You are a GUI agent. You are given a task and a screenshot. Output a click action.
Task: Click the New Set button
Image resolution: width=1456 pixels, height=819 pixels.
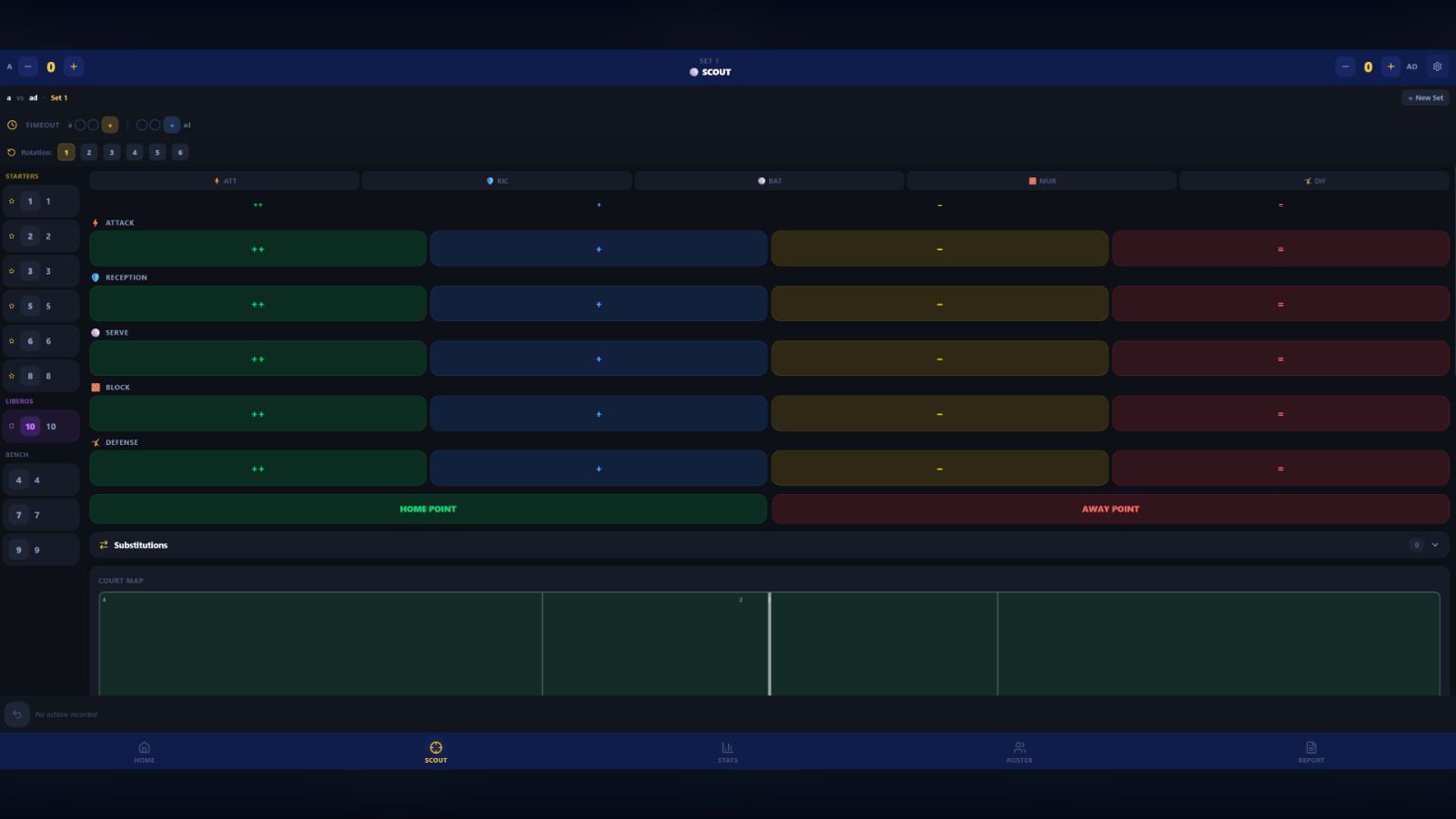point(1425,97)
